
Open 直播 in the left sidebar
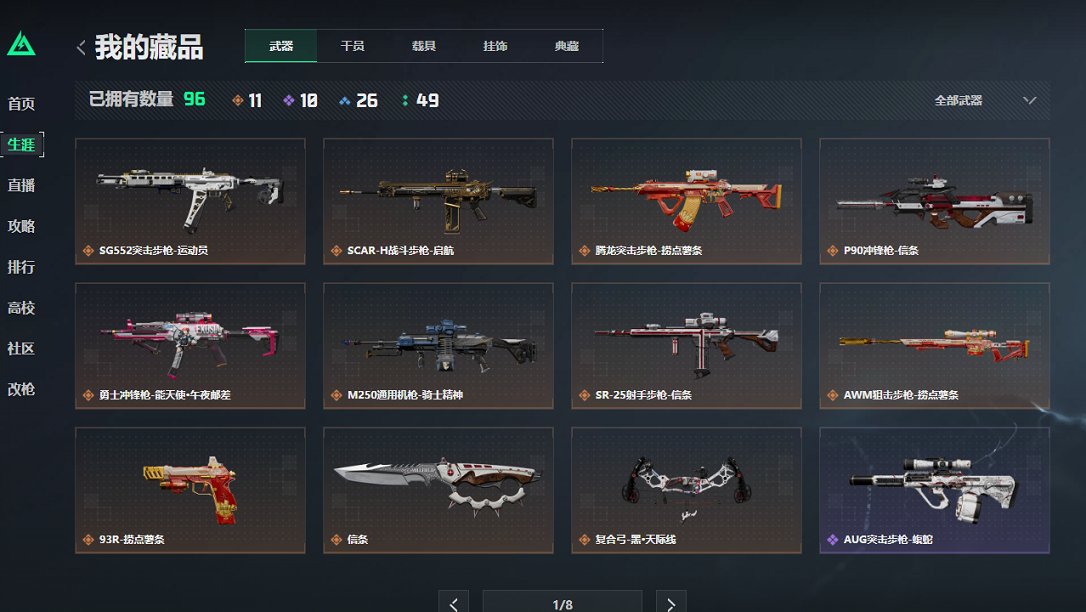pyautogui.click(x=21, y=185)
